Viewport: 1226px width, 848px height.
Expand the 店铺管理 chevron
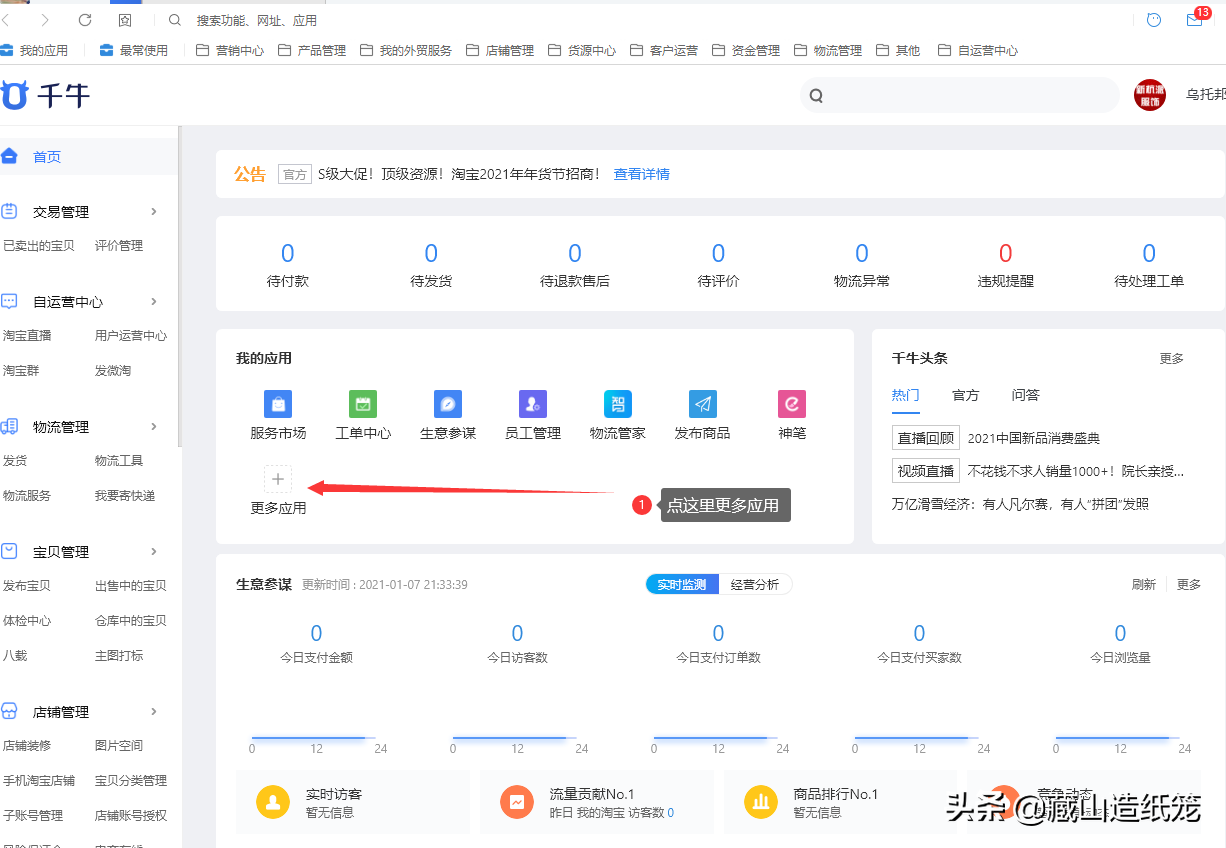154,711
